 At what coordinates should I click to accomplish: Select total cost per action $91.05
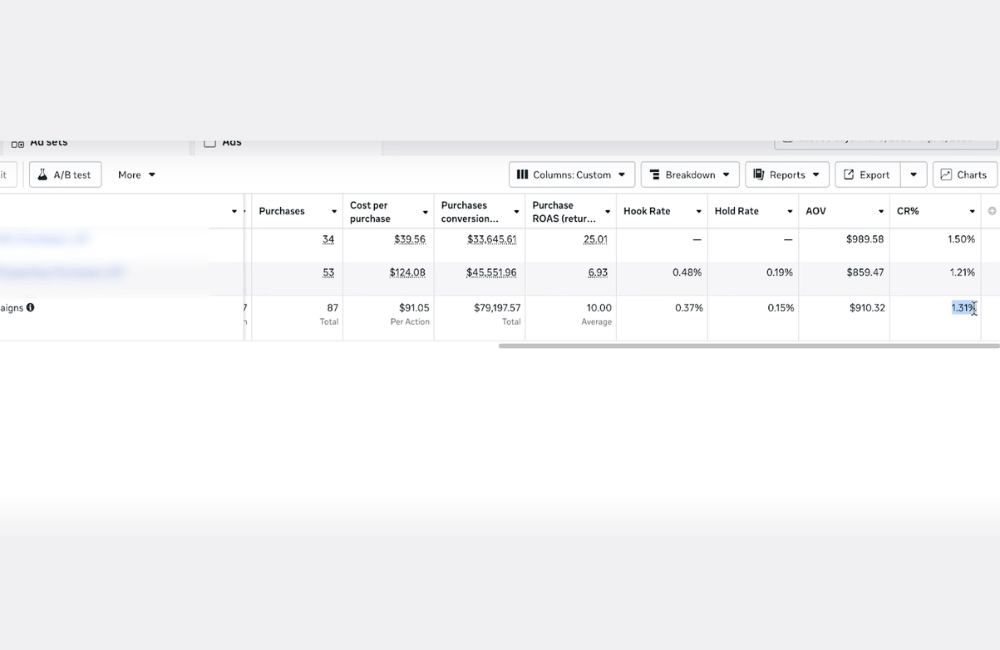click(x=414, y=307)
